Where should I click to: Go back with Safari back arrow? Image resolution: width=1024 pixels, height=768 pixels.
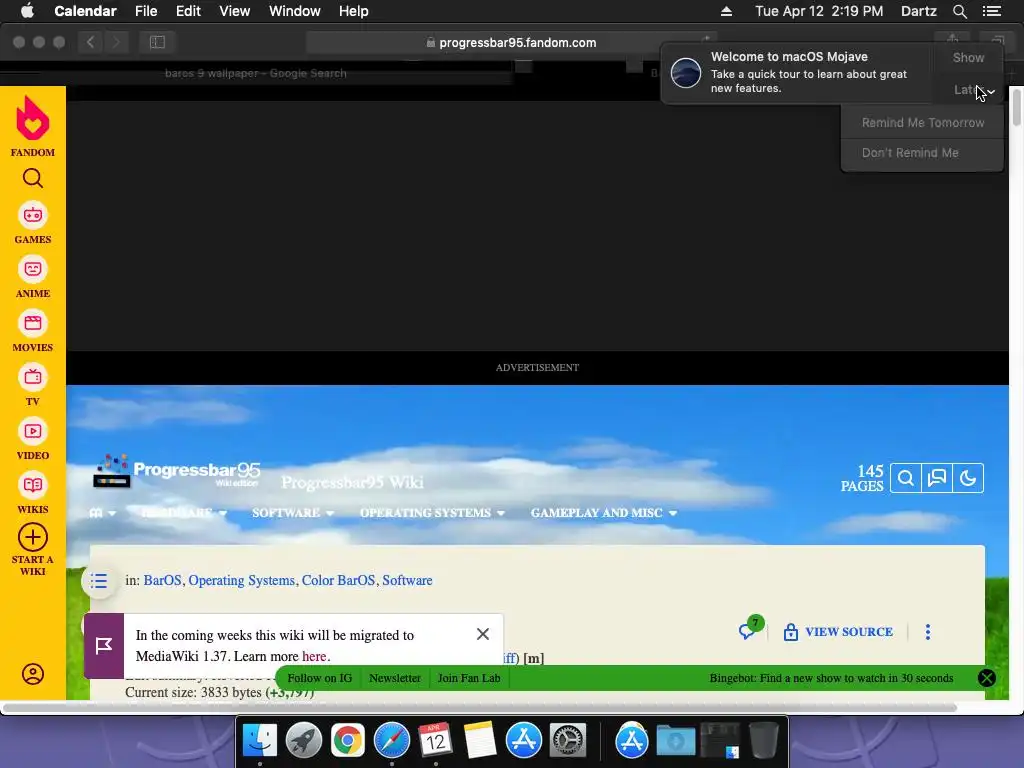(90, 42)
